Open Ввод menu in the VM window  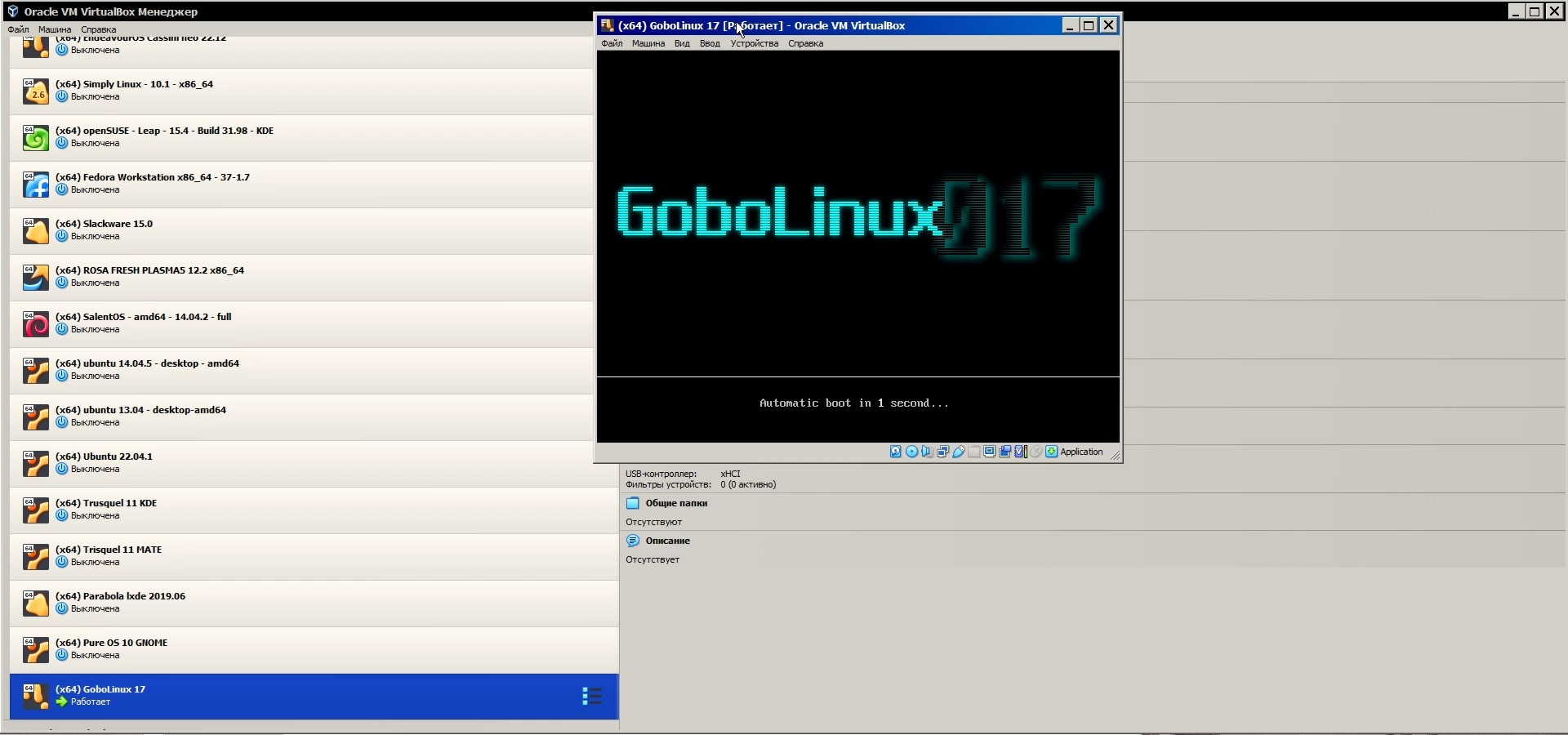[710, 43]
